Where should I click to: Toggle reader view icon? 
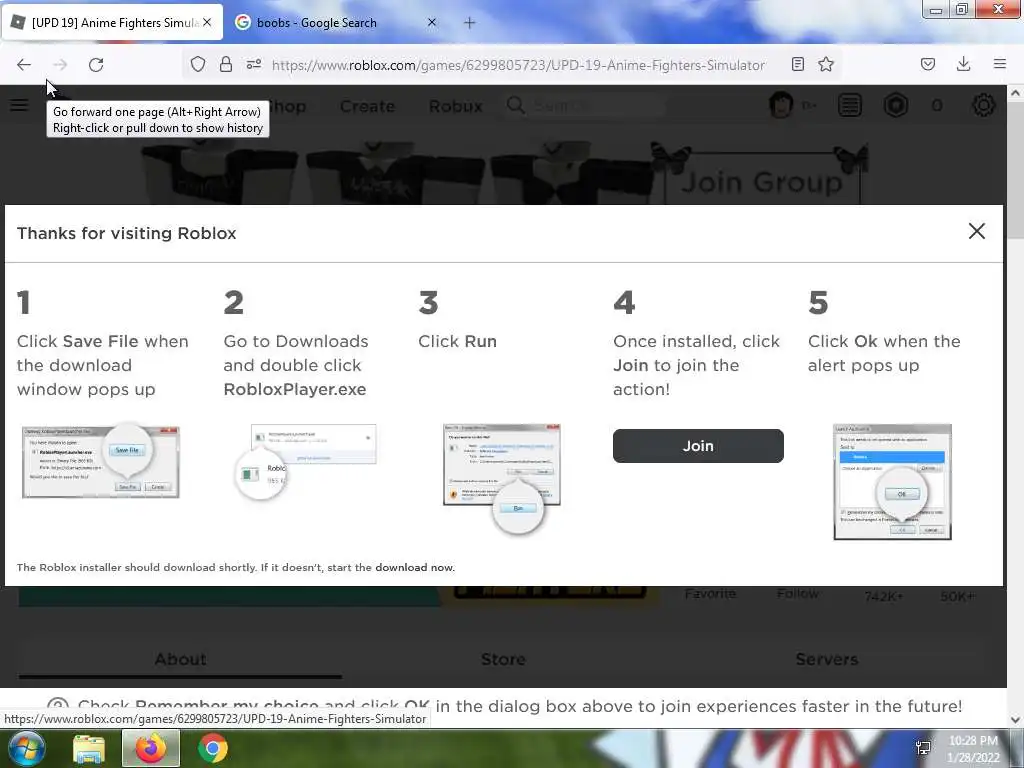point(797,64)
